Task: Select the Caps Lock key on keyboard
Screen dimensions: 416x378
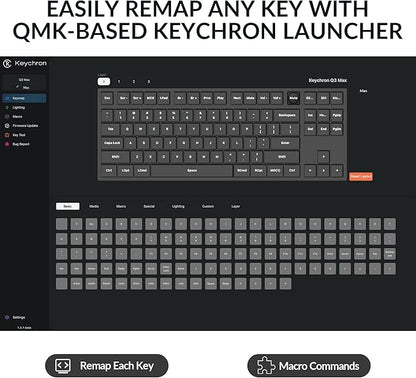Action: [112, 143]
